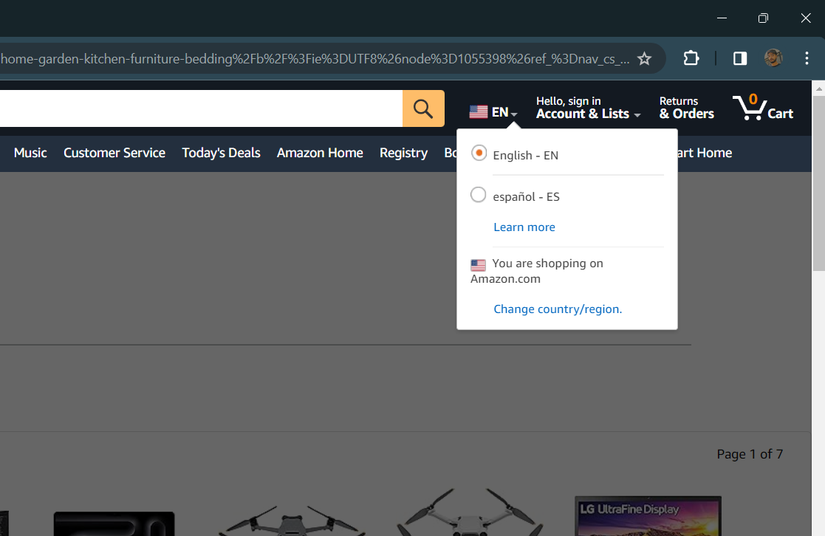Viewport: 825px width, 536px height.
Task: Open Today's Deals
Action: pyautogui.click(x=221, y=153)
